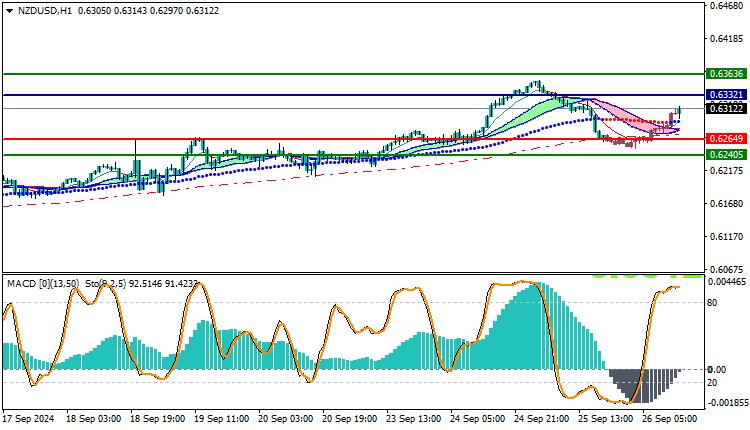Screen dimensions: 750x430
Task: Select the 17 Sep 2024 date label
Action: pos(29,419)
